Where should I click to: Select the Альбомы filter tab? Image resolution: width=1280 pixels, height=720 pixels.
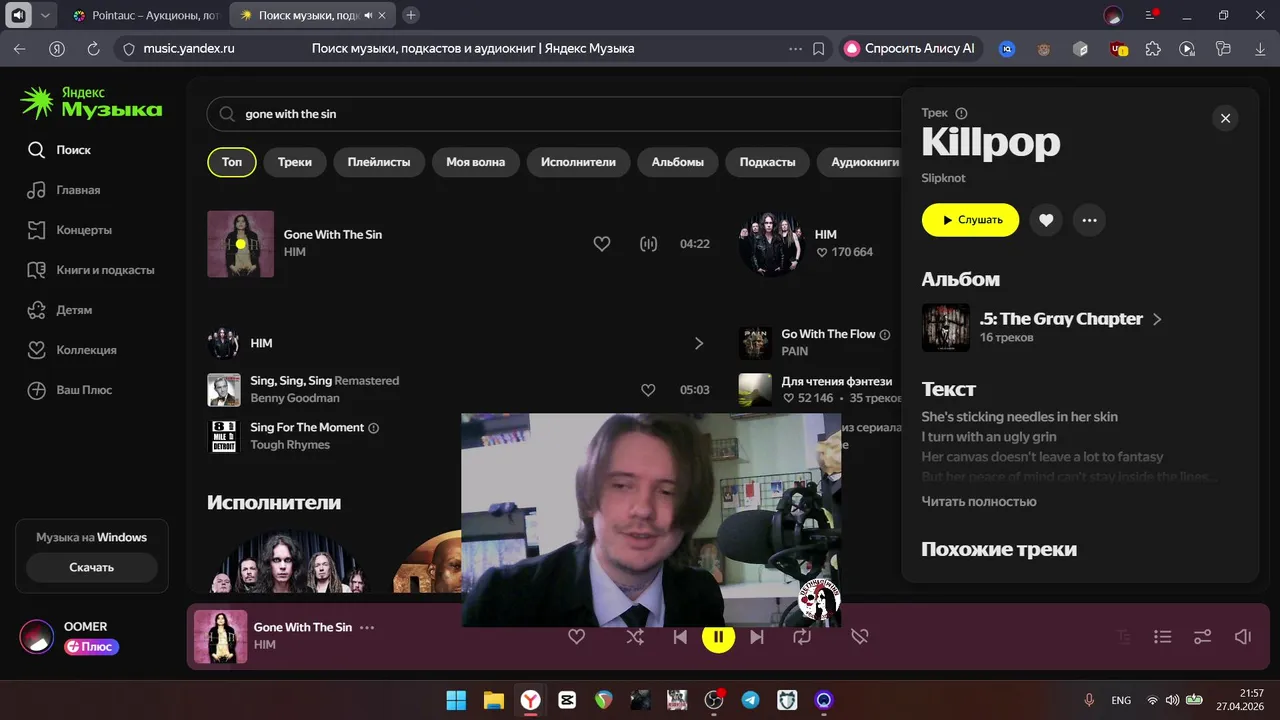[x=678, y=162]
